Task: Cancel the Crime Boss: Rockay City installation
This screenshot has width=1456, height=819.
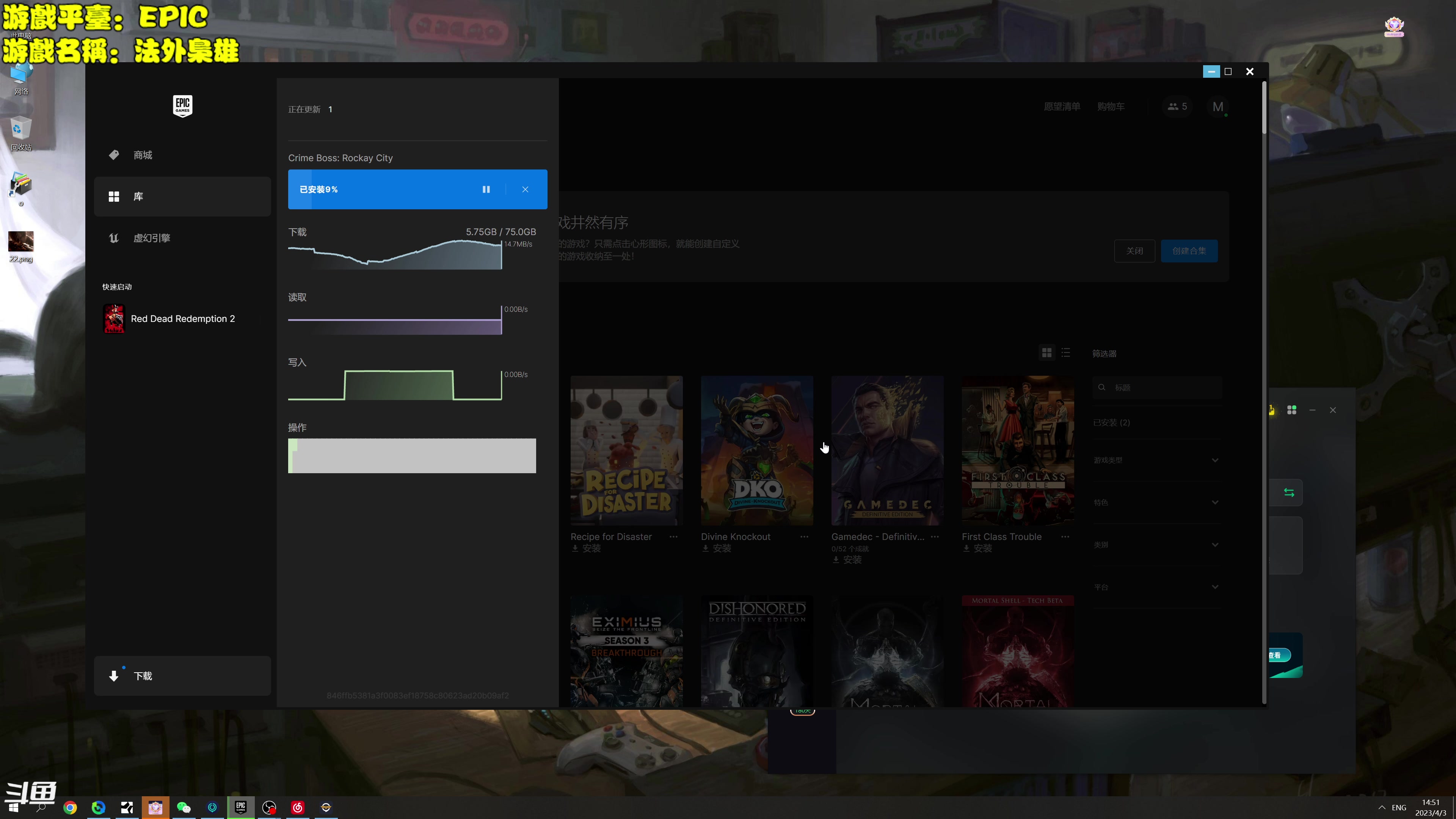Action: (525, 189)
